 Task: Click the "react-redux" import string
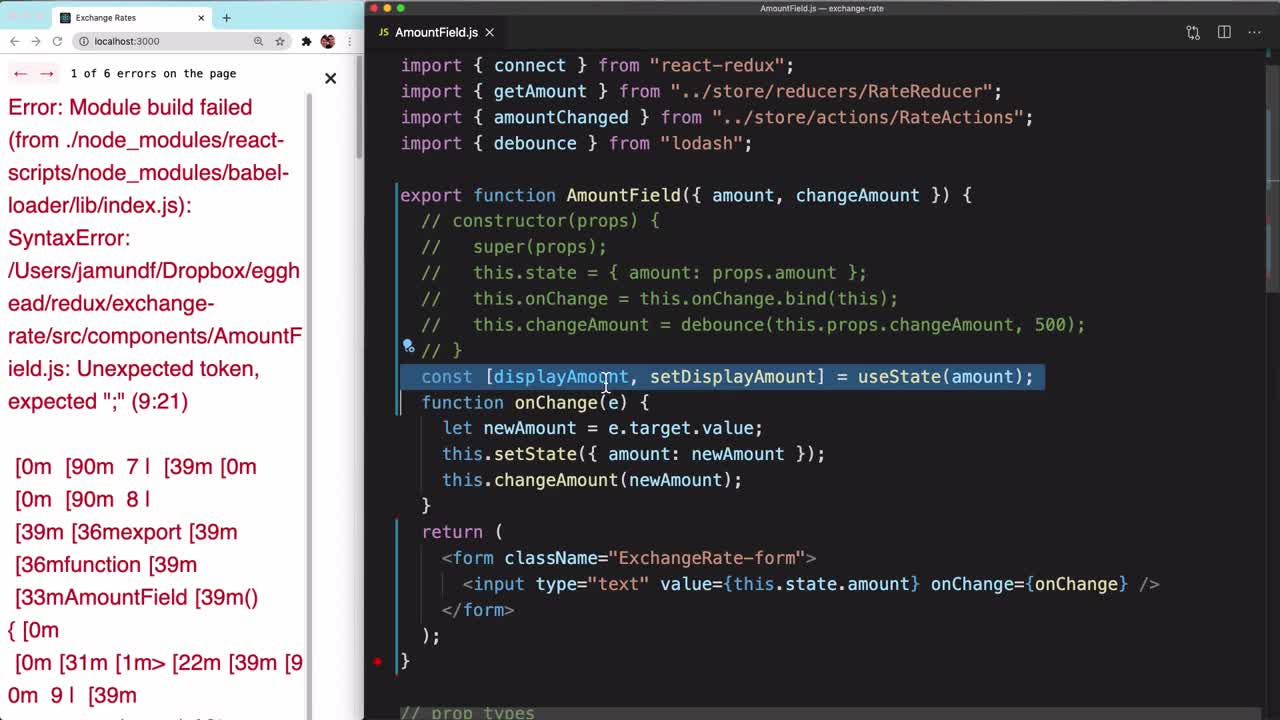pos(717,65)
